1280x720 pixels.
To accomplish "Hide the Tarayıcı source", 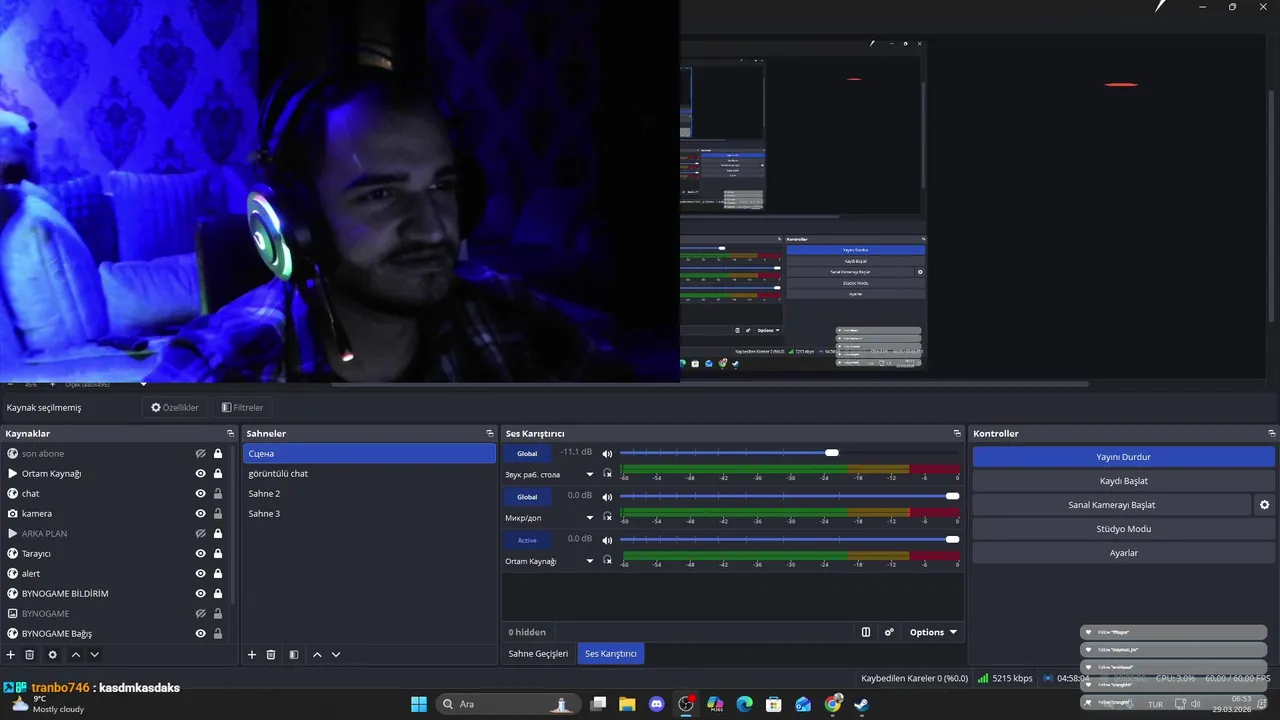I will 200,554.
